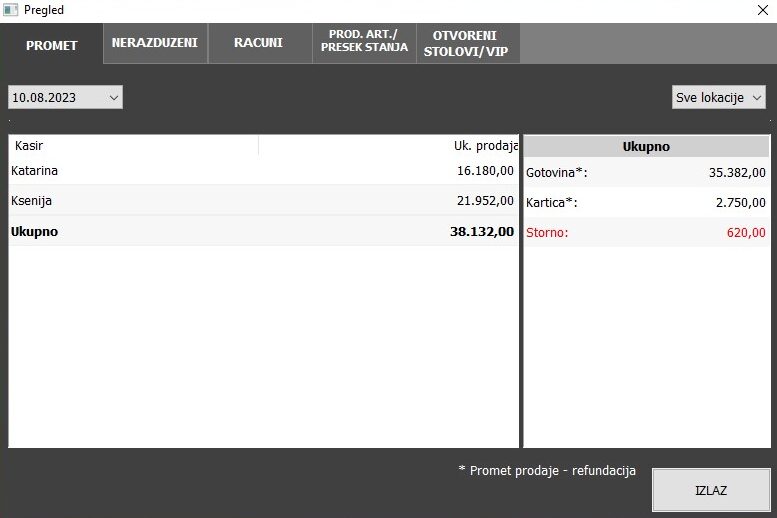Screen dimensions: 777x518
Task: Open the NERAZDUZENI tab
Action: (155, 44)
